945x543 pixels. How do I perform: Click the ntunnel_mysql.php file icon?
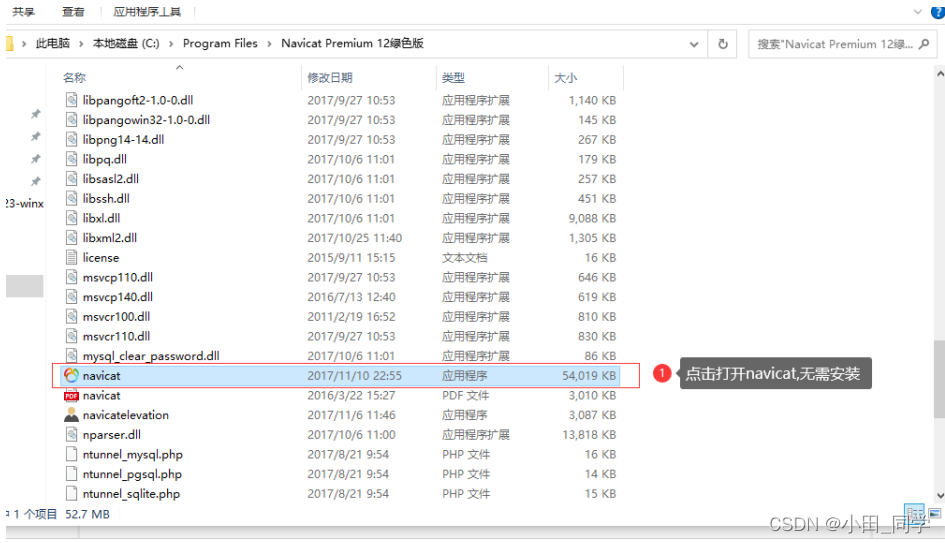72,454
